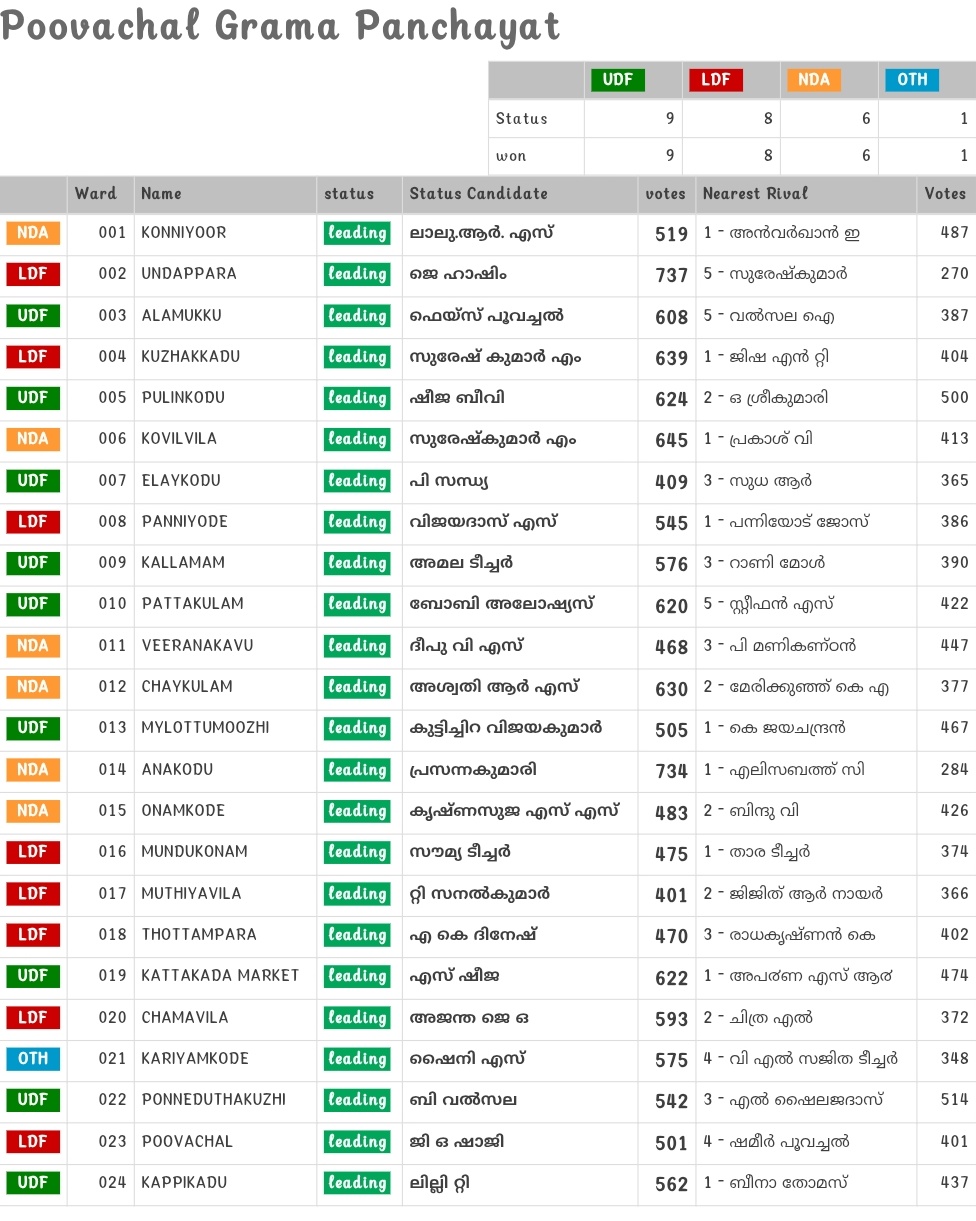The image size is (976, 1221).
Task: Click the Ward column header
Action: pyautogui.click(x=96, y=194)
